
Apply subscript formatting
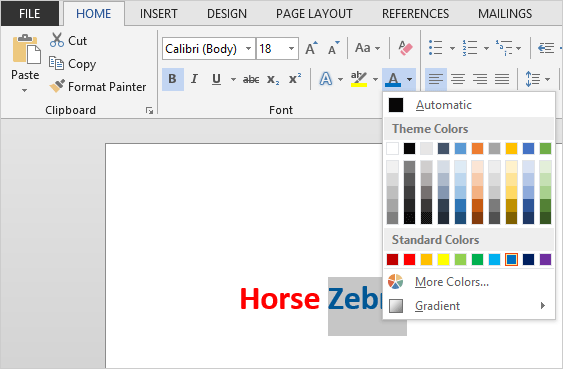[x=273, y=79]
